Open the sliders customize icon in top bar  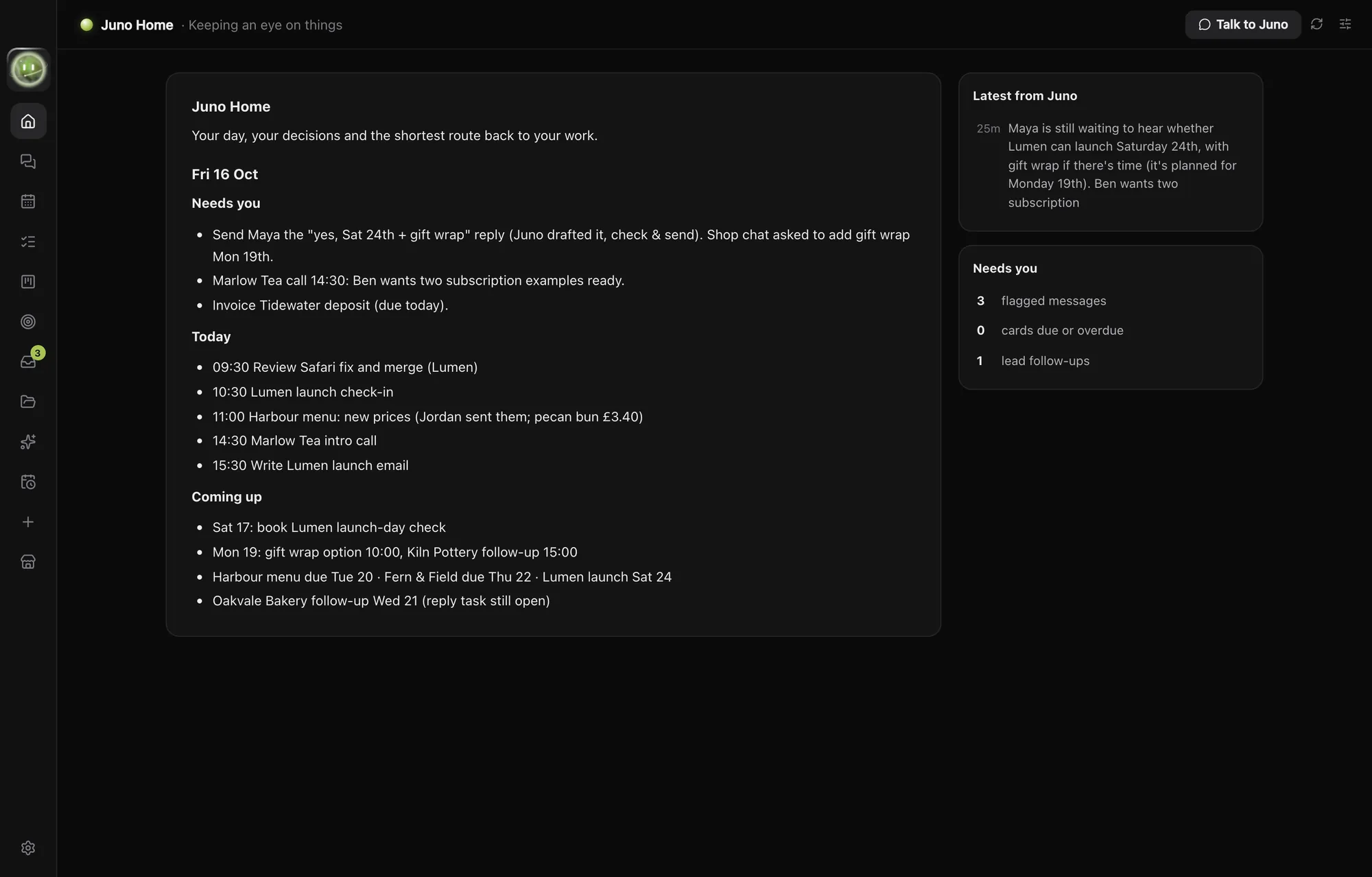pyautogui.click(x=1345, y=24)
